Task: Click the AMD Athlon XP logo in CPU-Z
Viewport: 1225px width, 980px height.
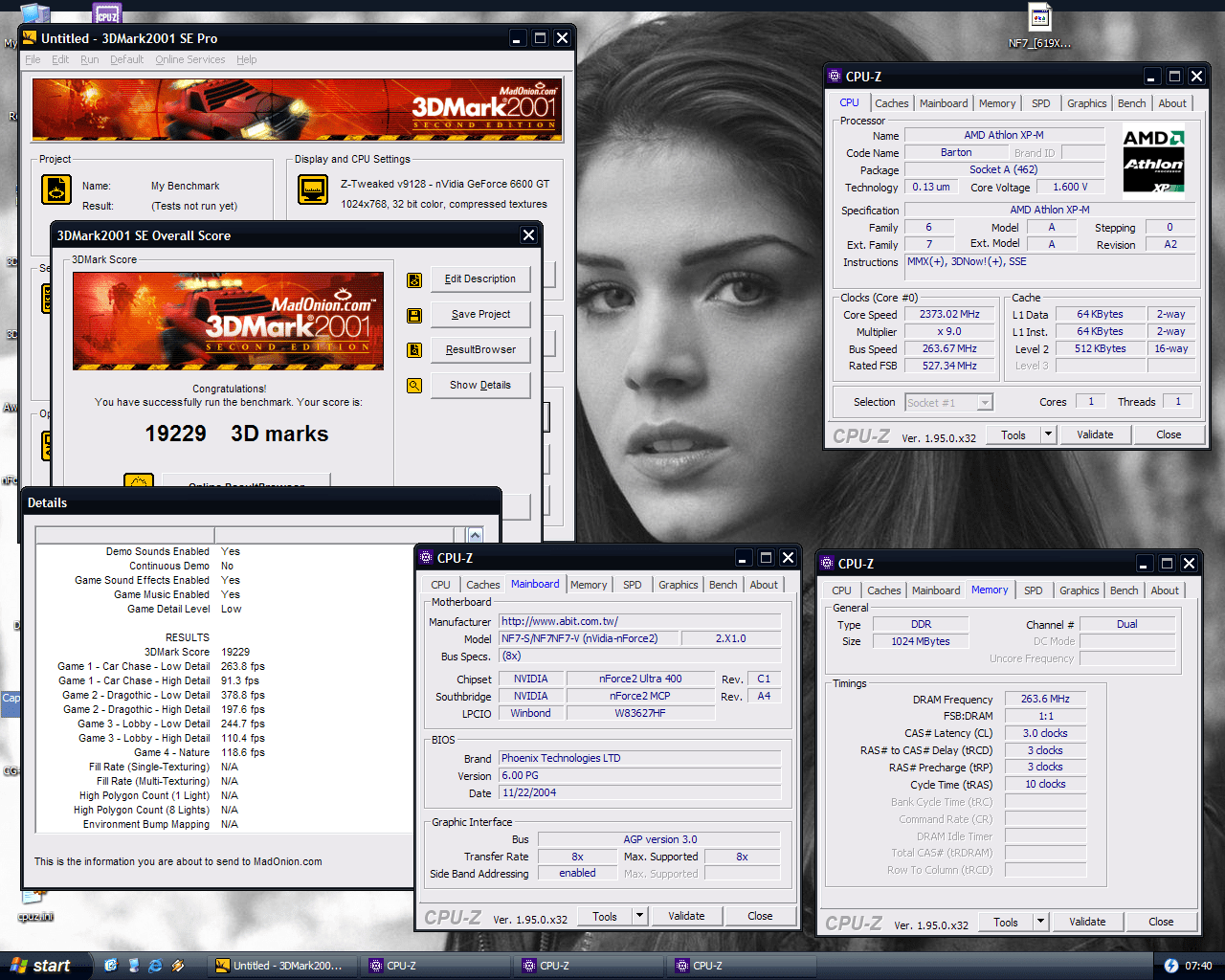Action: coord(1153,160)
